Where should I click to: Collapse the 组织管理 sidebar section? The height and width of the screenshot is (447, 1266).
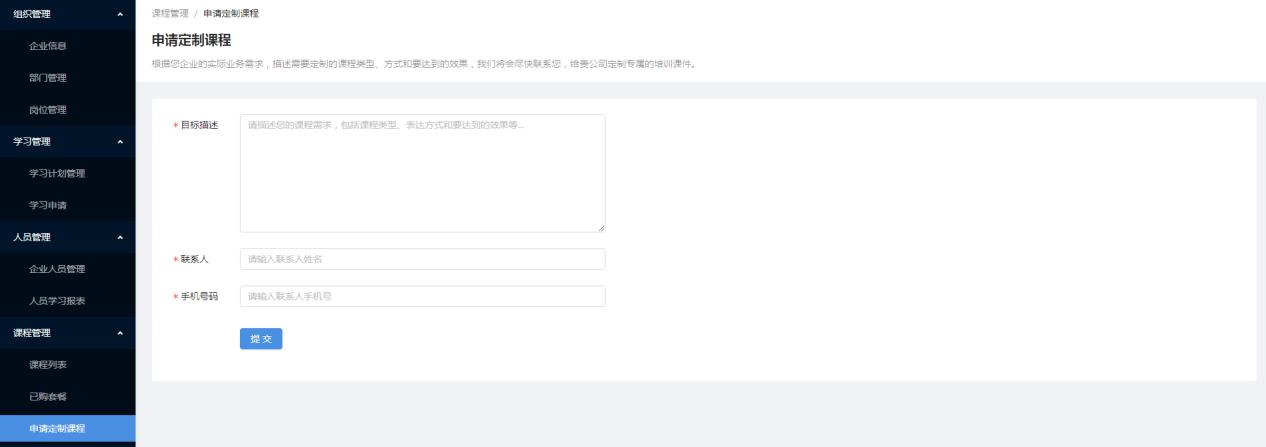67,13
